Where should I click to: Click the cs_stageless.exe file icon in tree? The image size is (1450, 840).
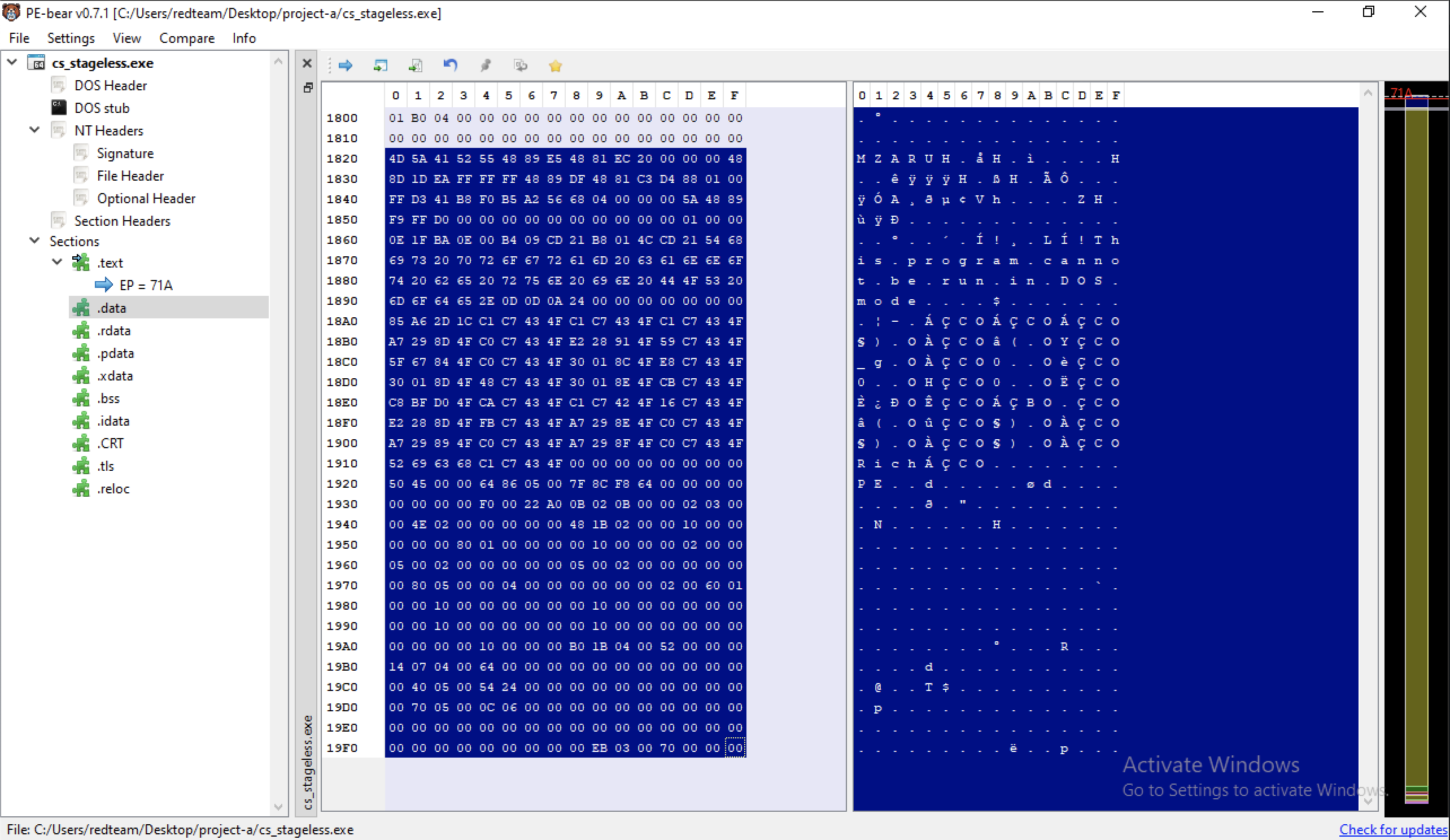[36, 62]
